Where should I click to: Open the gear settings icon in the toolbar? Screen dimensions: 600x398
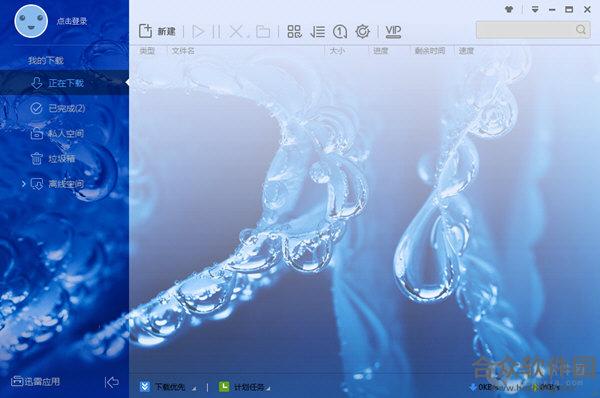362,31
